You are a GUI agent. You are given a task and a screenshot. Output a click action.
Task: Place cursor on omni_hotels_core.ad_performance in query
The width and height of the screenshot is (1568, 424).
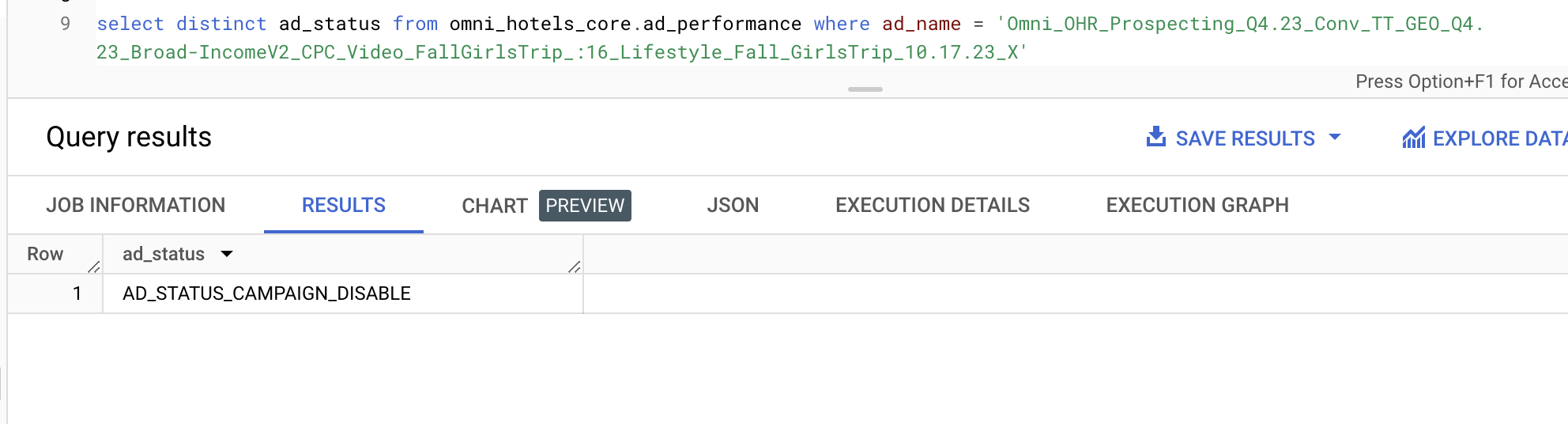pyautogui.click(x=624, y=24)
